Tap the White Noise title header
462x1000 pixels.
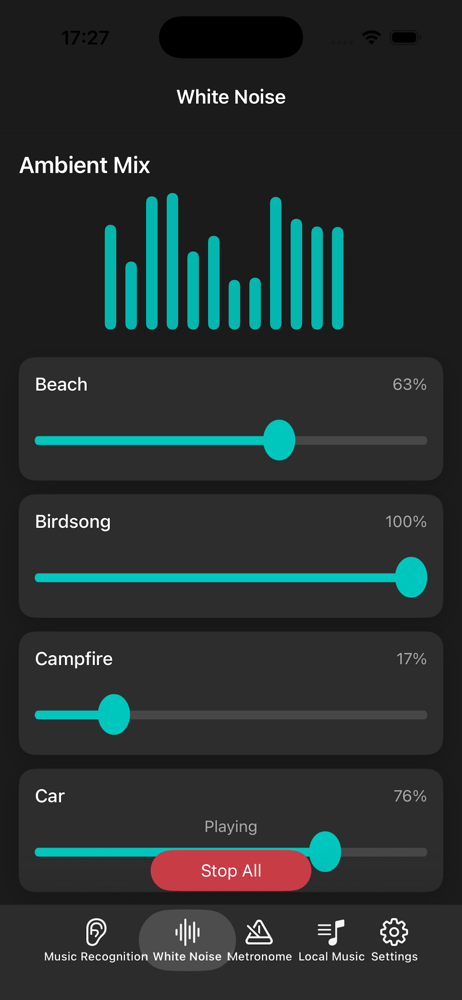(x=231, y=97)
